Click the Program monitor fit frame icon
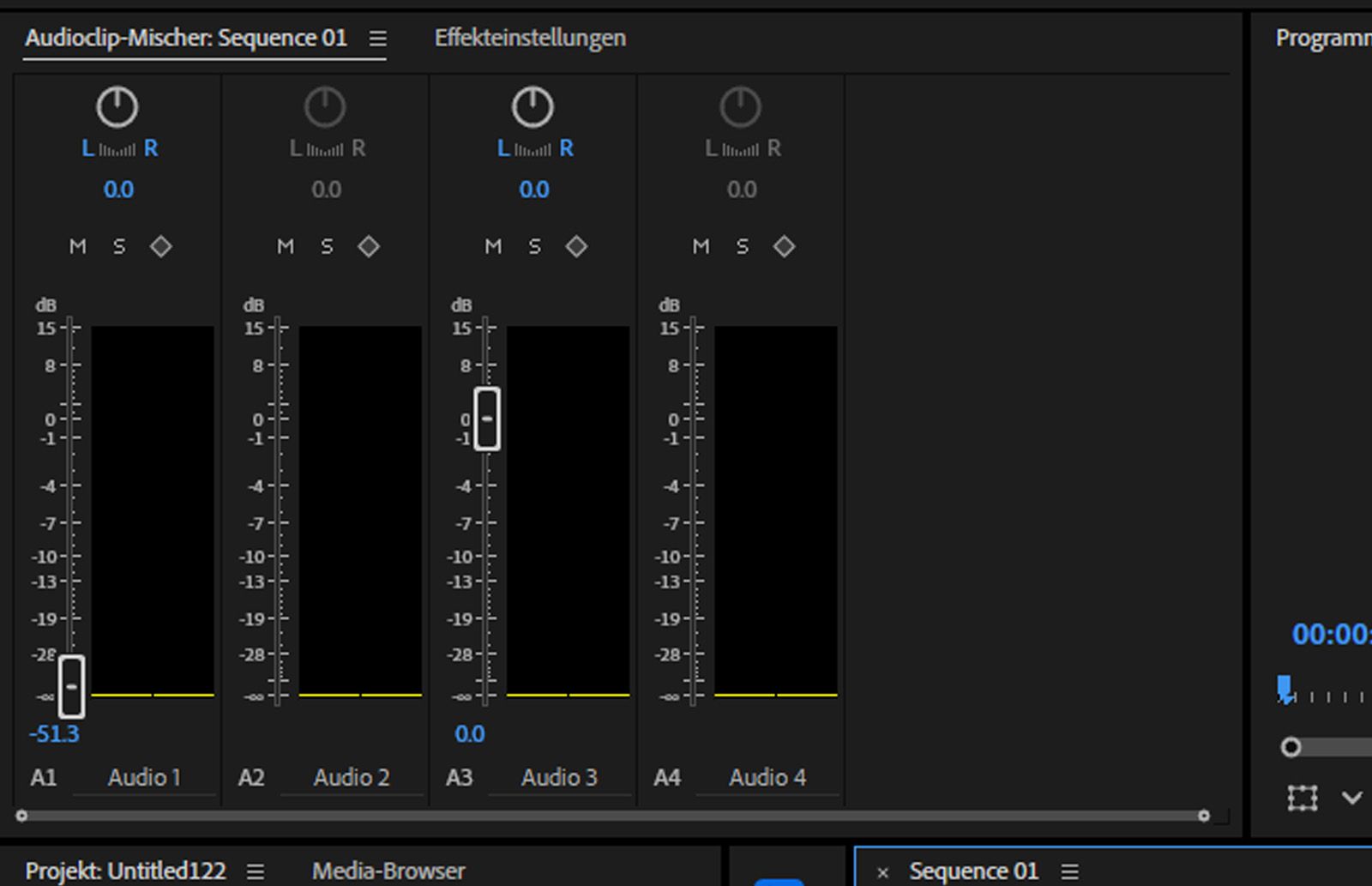Screen dimensions: 1372x886 pos(1303,798)
